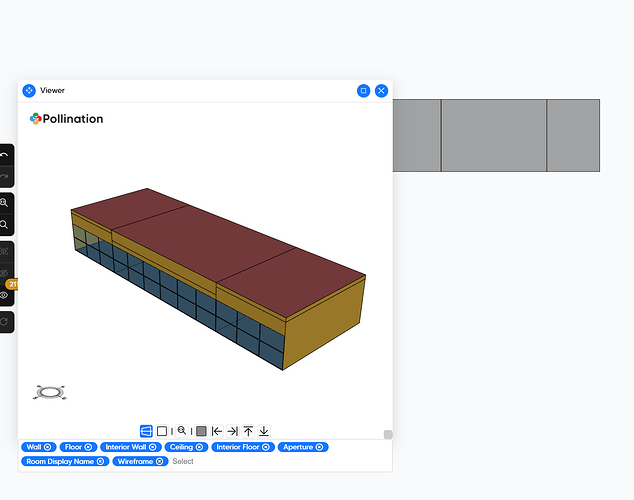The height and width of the screenshot is (500, 634).
Task: Click the refresh icon at toolbar bottom
Action: click(5, 321)
